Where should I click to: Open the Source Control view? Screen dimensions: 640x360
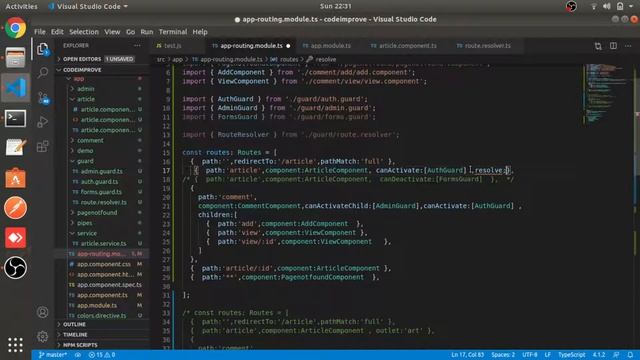click(x=42, y=98)
